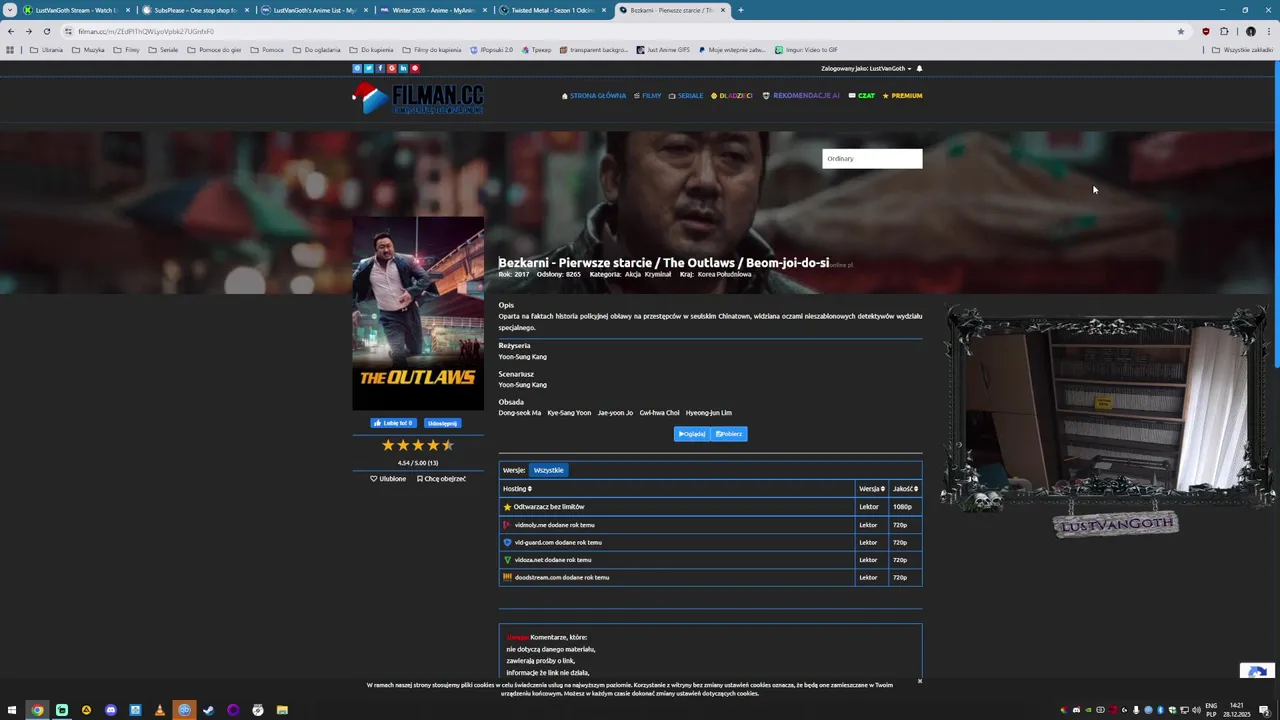Rate the movie with the stars
This screenshot has width=1280, height=720.
[418, 445]
